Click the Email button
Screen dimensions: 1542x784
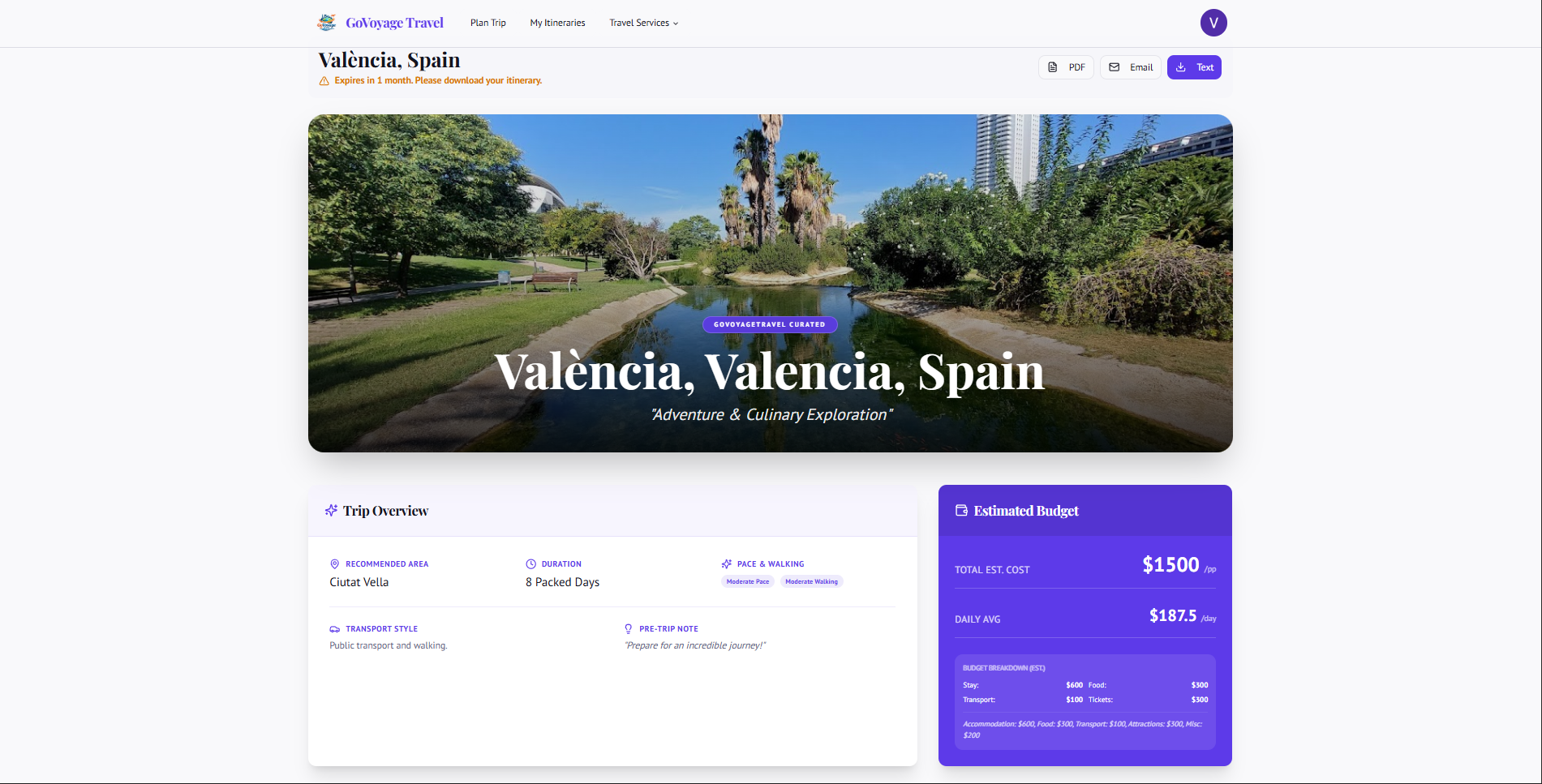(x=1130, y=66)
